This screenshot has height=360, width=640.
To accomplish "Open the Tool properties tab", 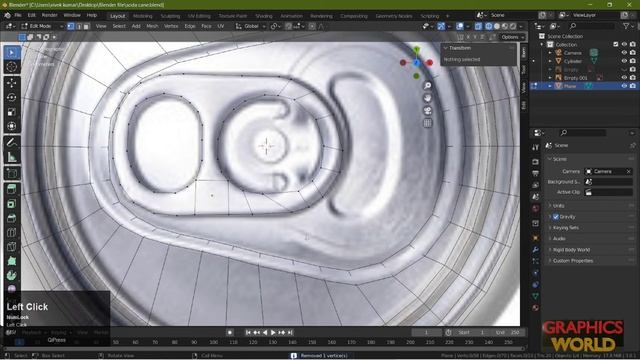I will pos(535,147).
